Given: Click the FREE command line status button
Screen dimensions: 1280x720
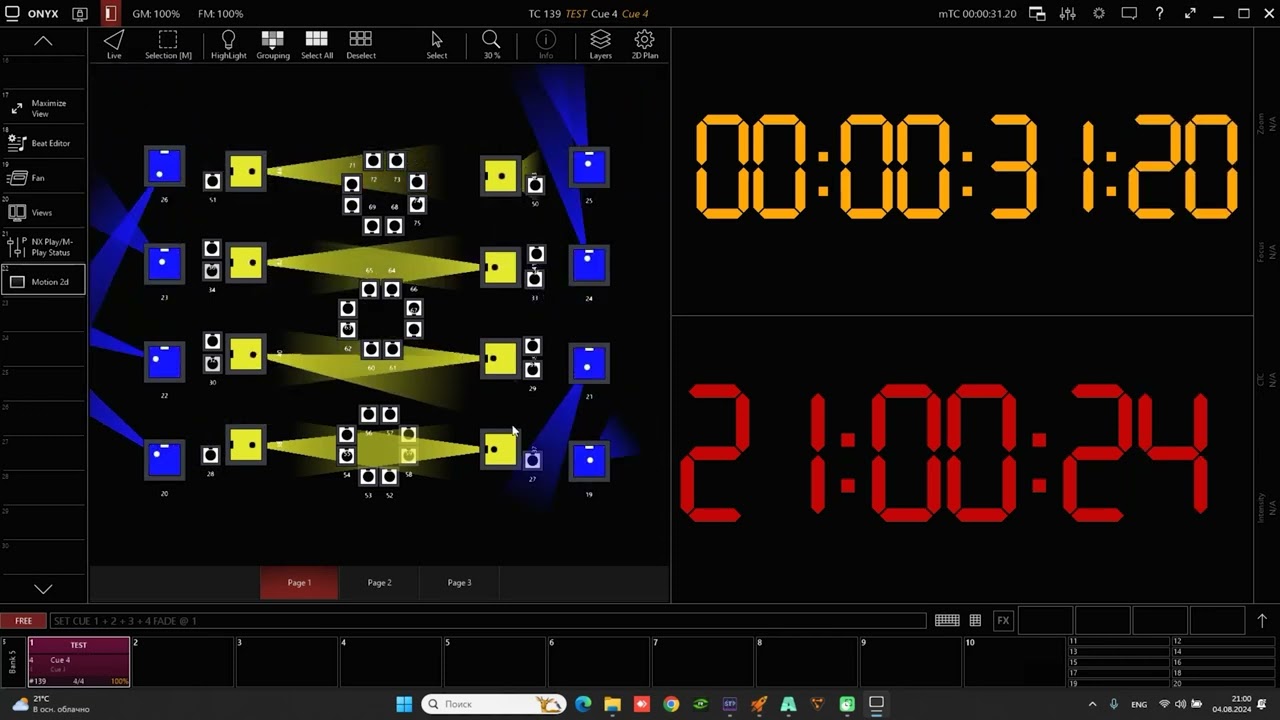Looking at the screenshot, I should pos(23,621).
